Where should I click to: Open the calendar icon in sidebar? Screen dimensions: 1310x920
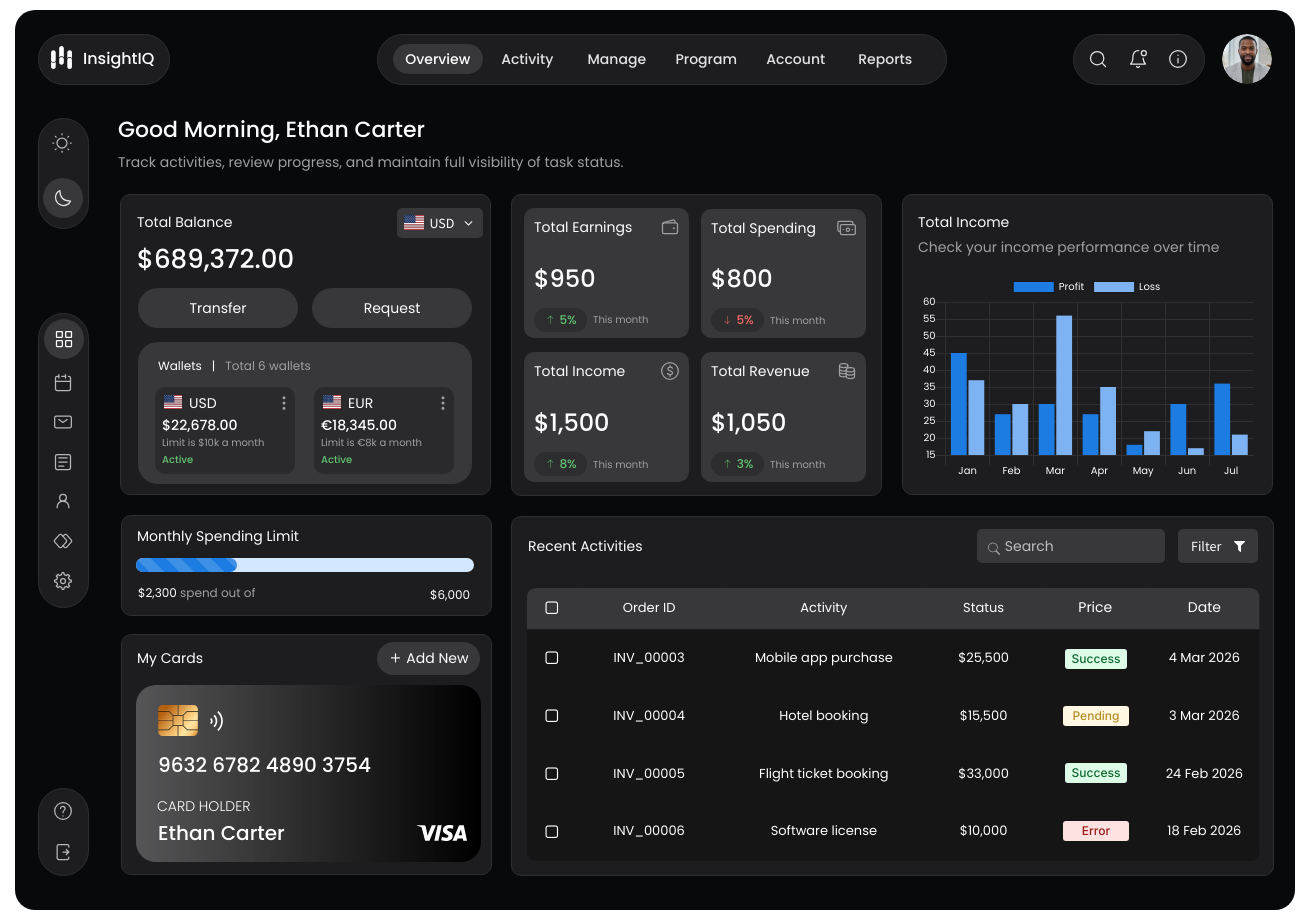click(63, 382)
